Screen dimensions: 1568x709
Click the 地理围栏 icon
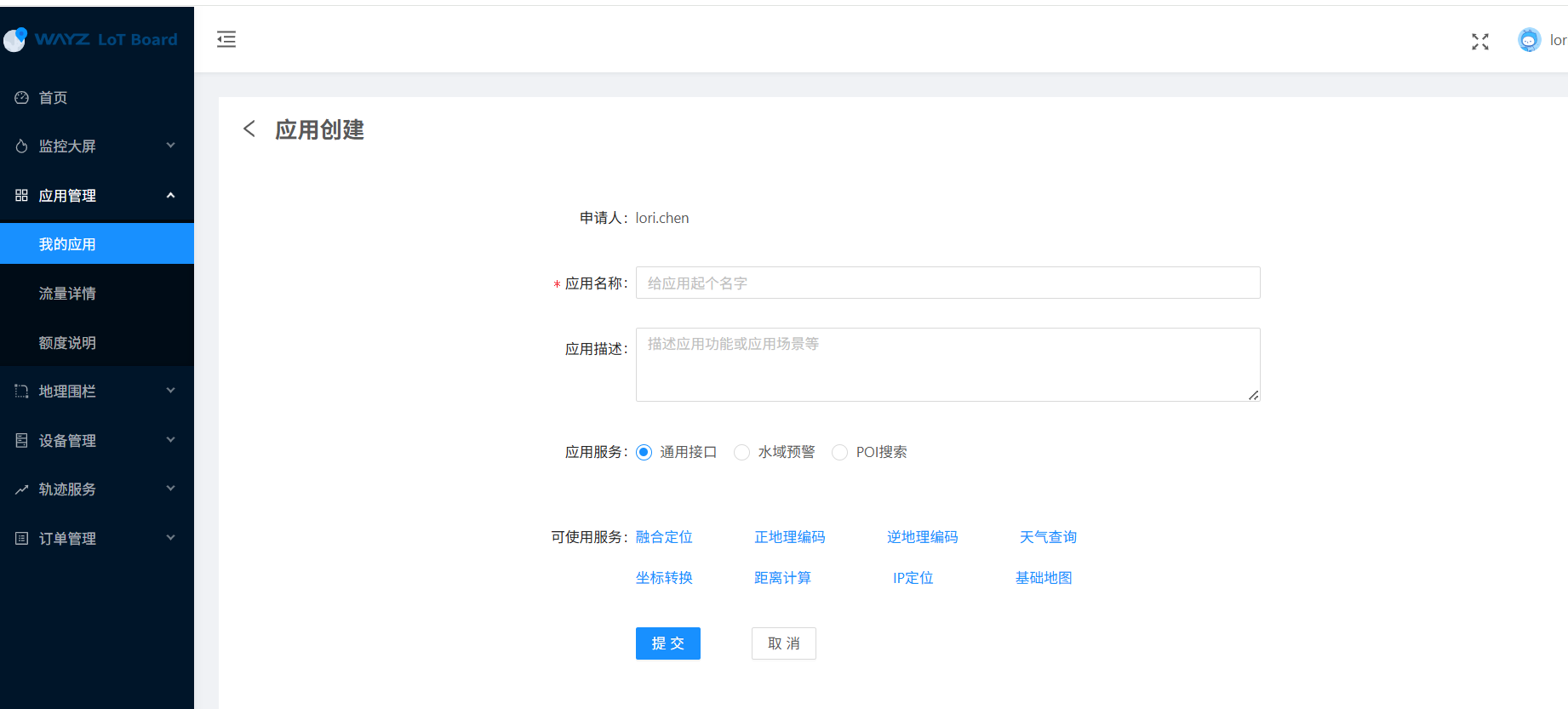click(22, 392)
